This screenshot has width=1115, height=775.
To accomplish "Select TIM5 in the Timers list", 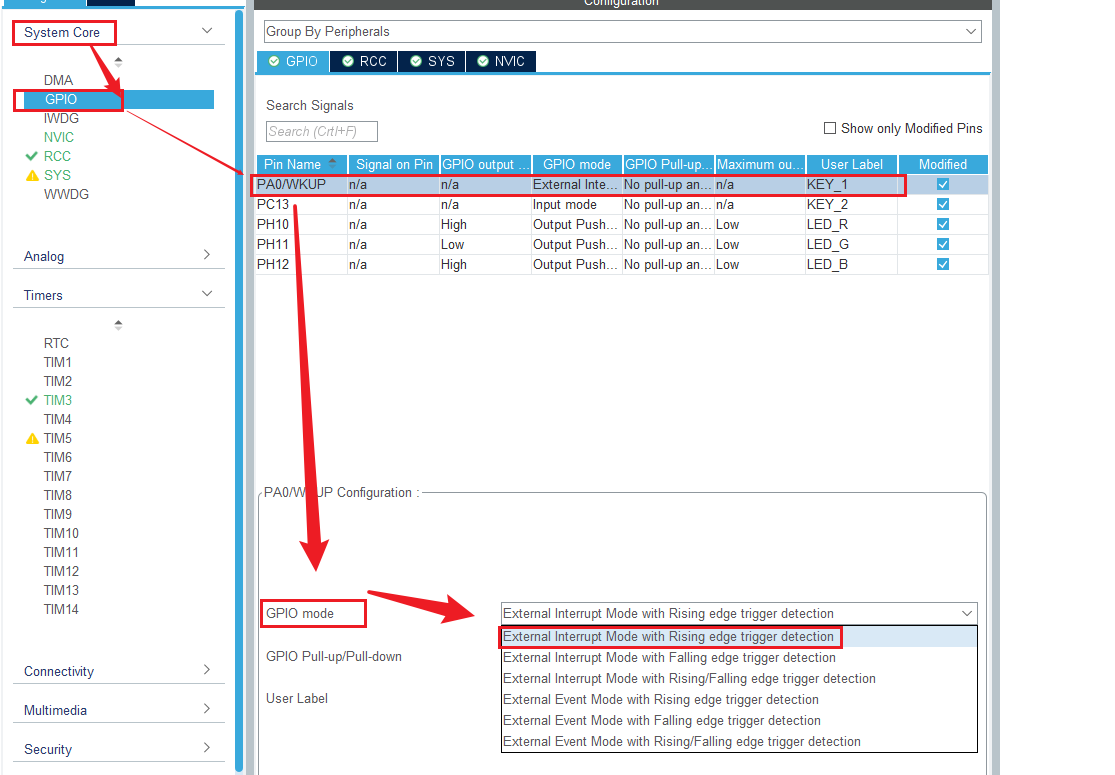I will click(x=58, y=438).
